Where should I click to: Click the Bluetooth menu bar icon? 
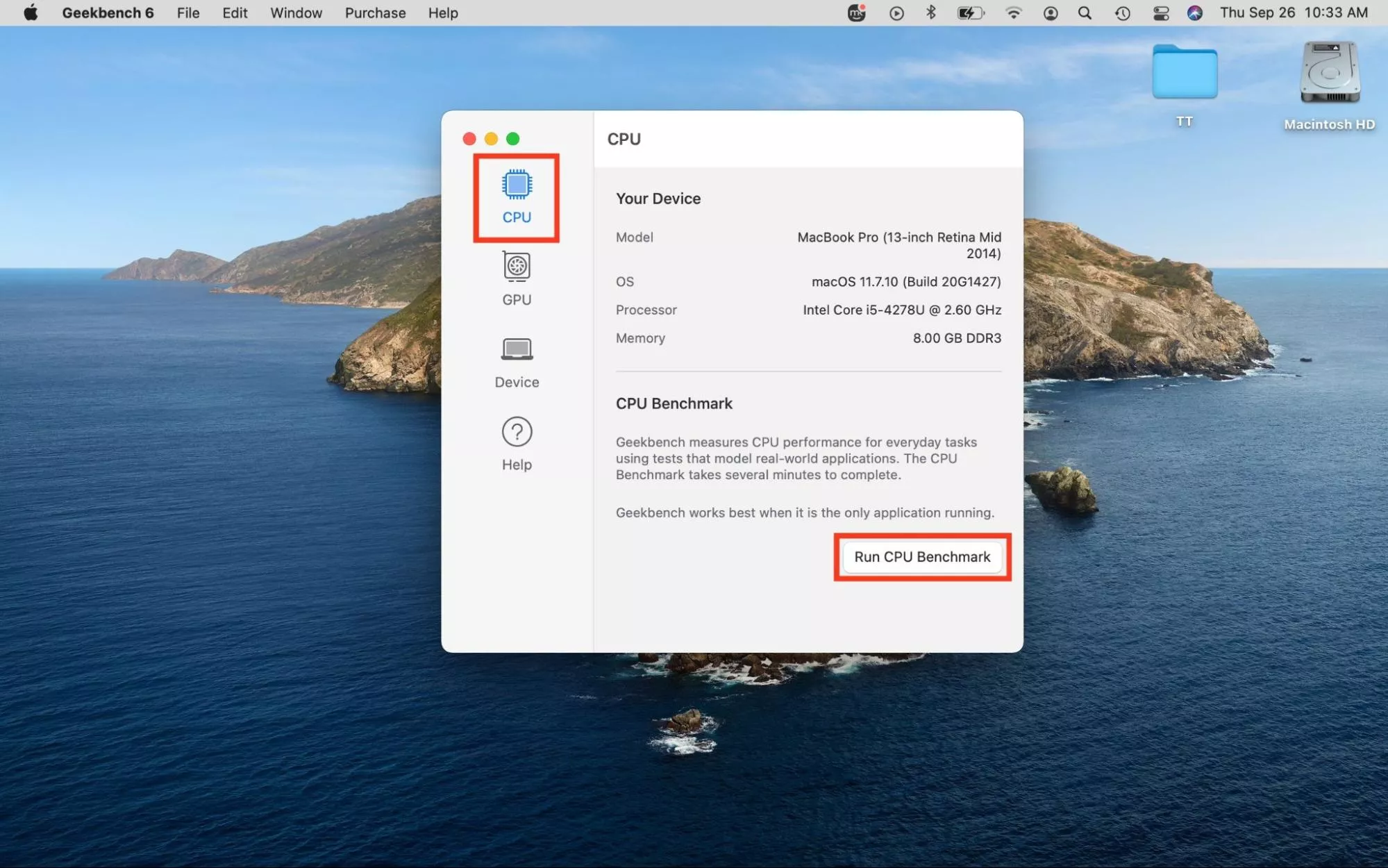tap(931, 13)
